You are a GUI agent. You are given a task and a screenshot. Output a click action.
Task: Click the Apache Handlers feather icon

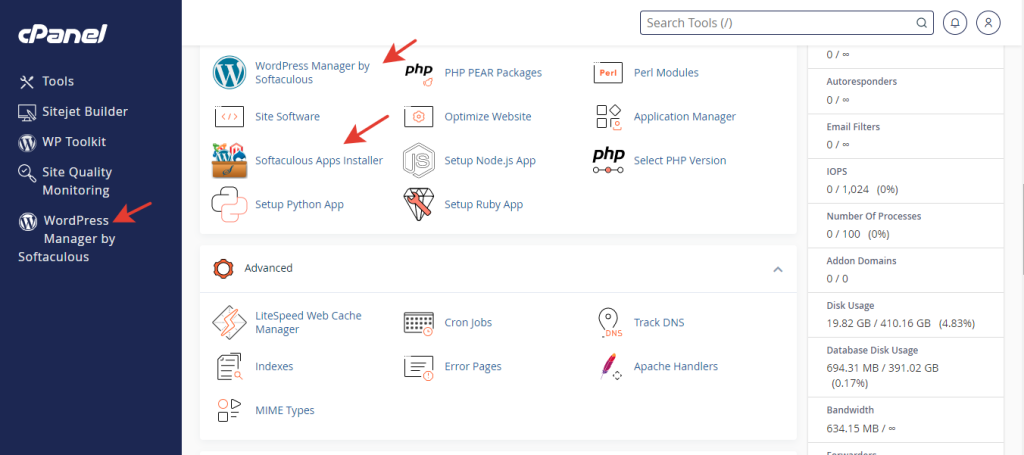pos(609,367)
